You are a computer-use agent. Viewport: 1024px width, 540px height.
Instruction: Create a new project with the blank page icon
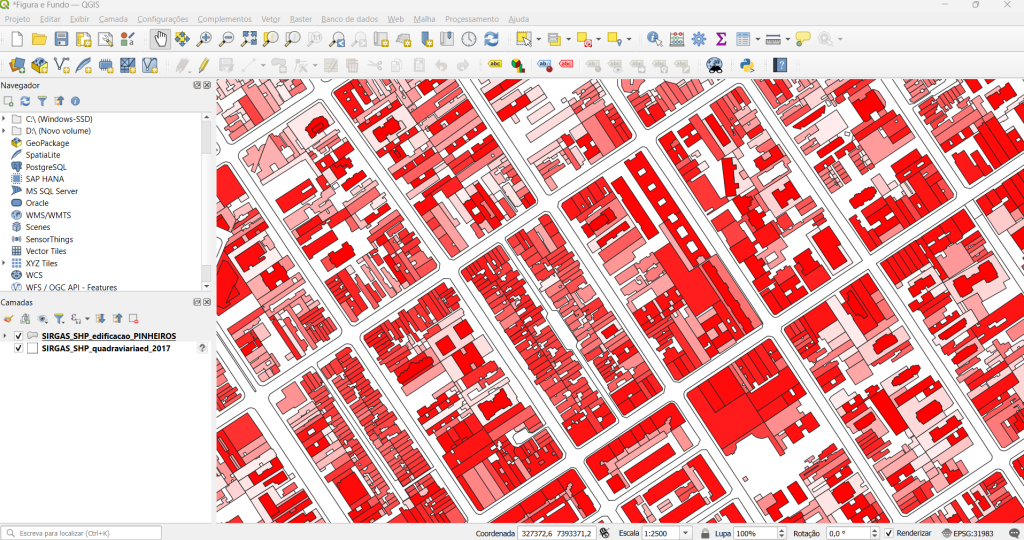[17, 39]
